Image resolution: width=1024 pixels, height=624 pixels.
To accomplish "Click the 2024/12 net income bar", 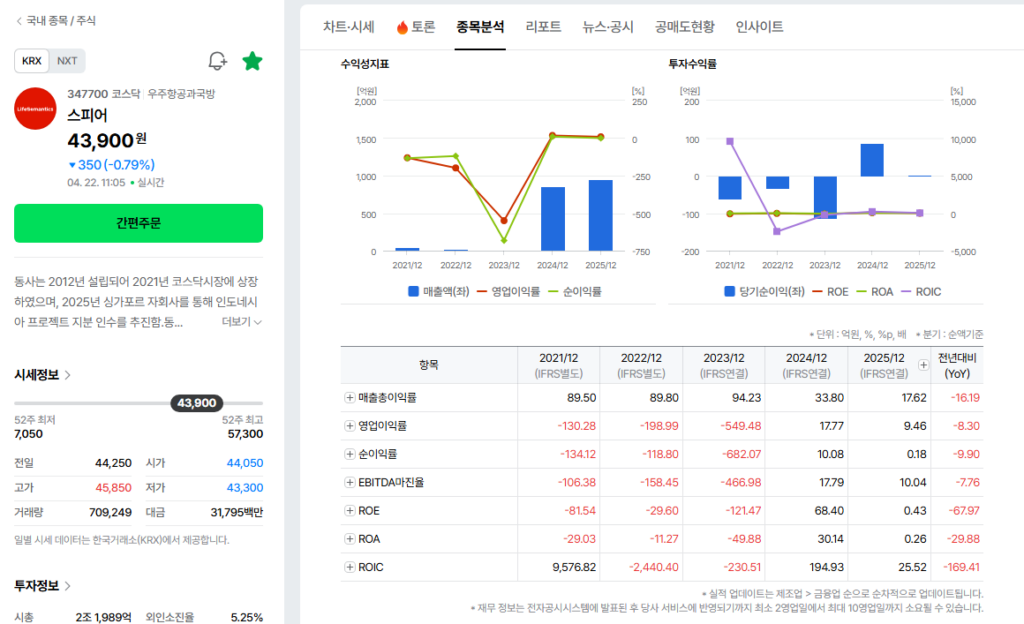I will click(x=872, y=160).
